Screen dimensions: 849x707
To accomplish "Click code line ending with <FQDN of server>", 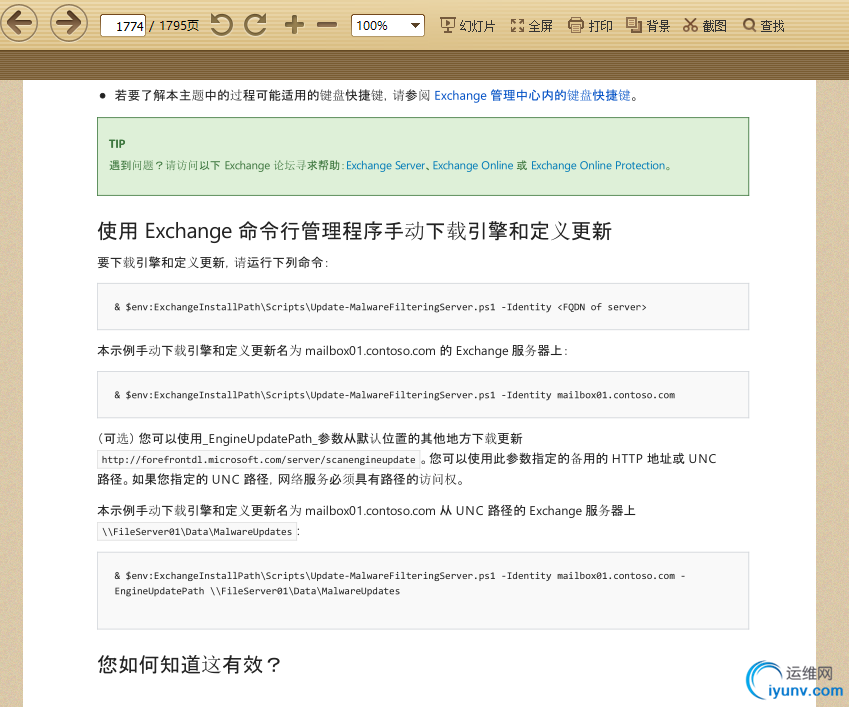I will [380, 307].
